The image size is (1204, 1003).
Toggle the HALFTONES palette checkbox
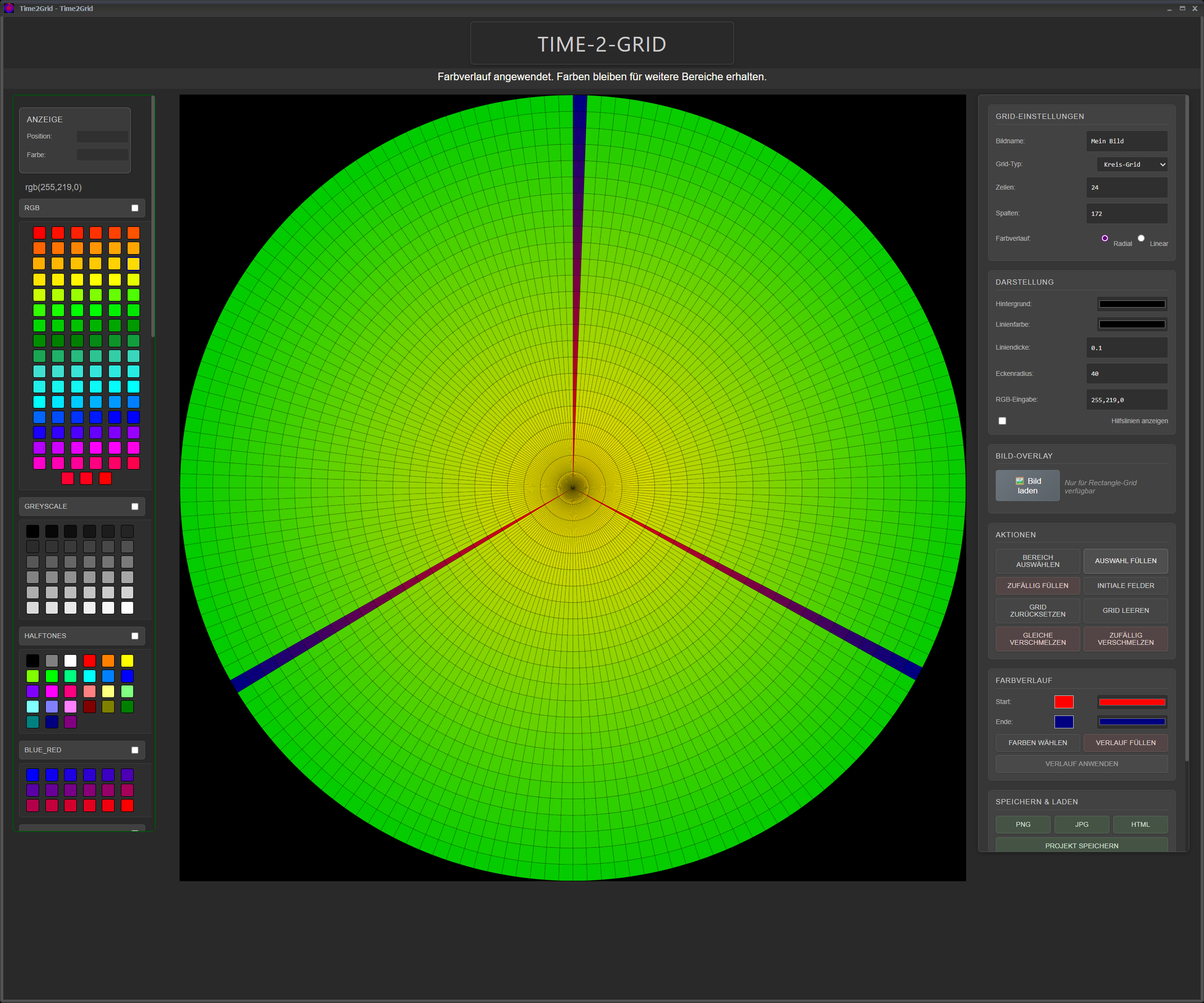click(135, 635)
